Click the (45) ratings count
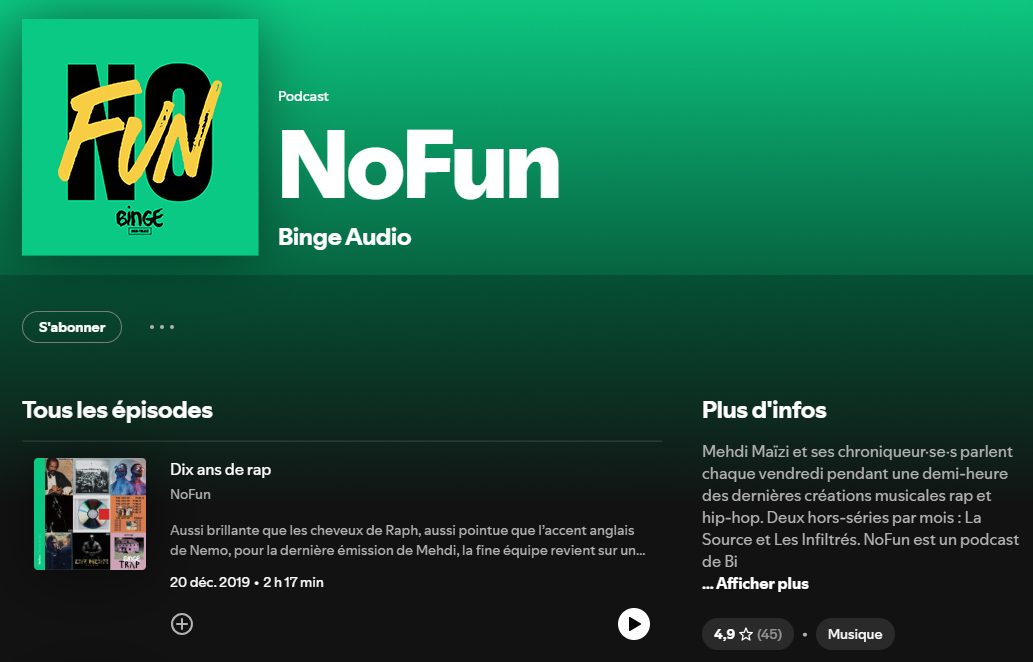Image resolution: width=1033 pixels, height=662 pixels. click(769, 634)
